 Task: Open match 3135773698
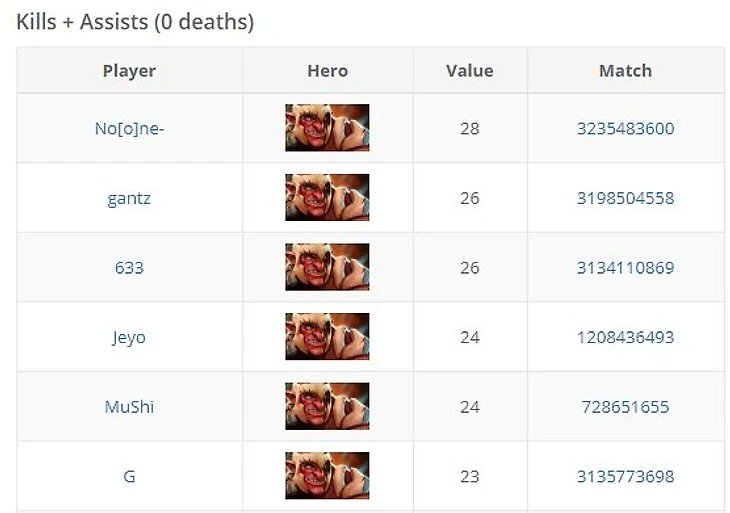(625, 477)
